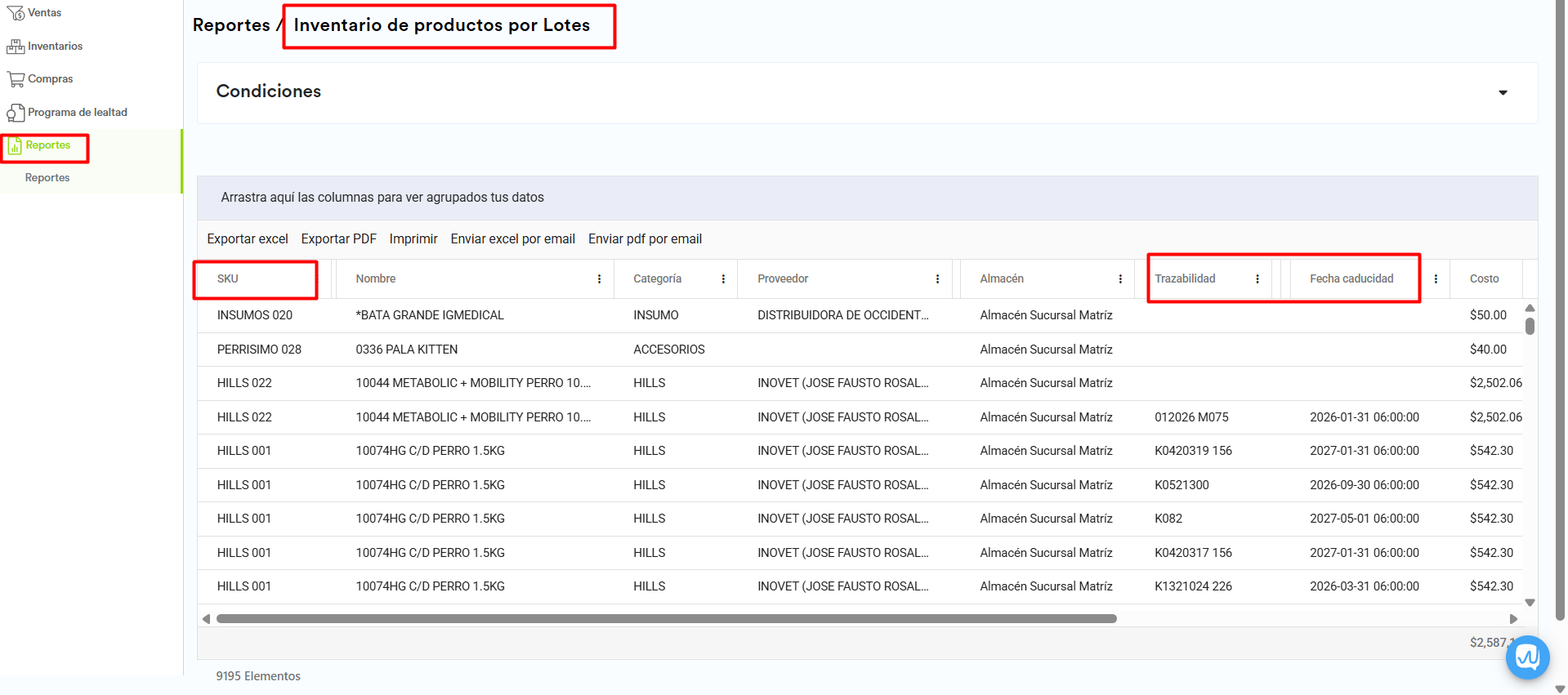Sort by the Costo column header
The image size is (1568, 695).
(x=1484, y=279)
